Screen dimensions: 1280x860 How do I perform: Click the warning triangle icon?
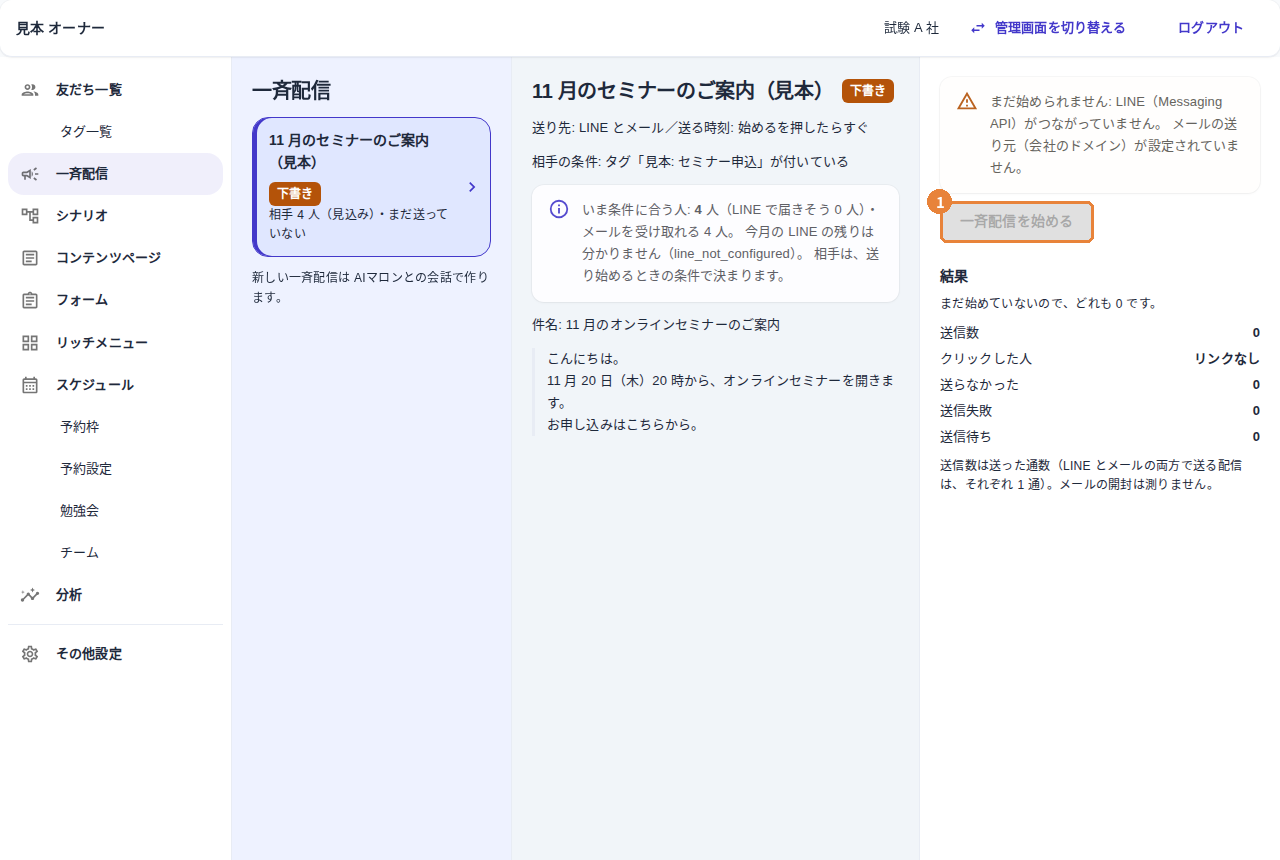click(967, 101)
